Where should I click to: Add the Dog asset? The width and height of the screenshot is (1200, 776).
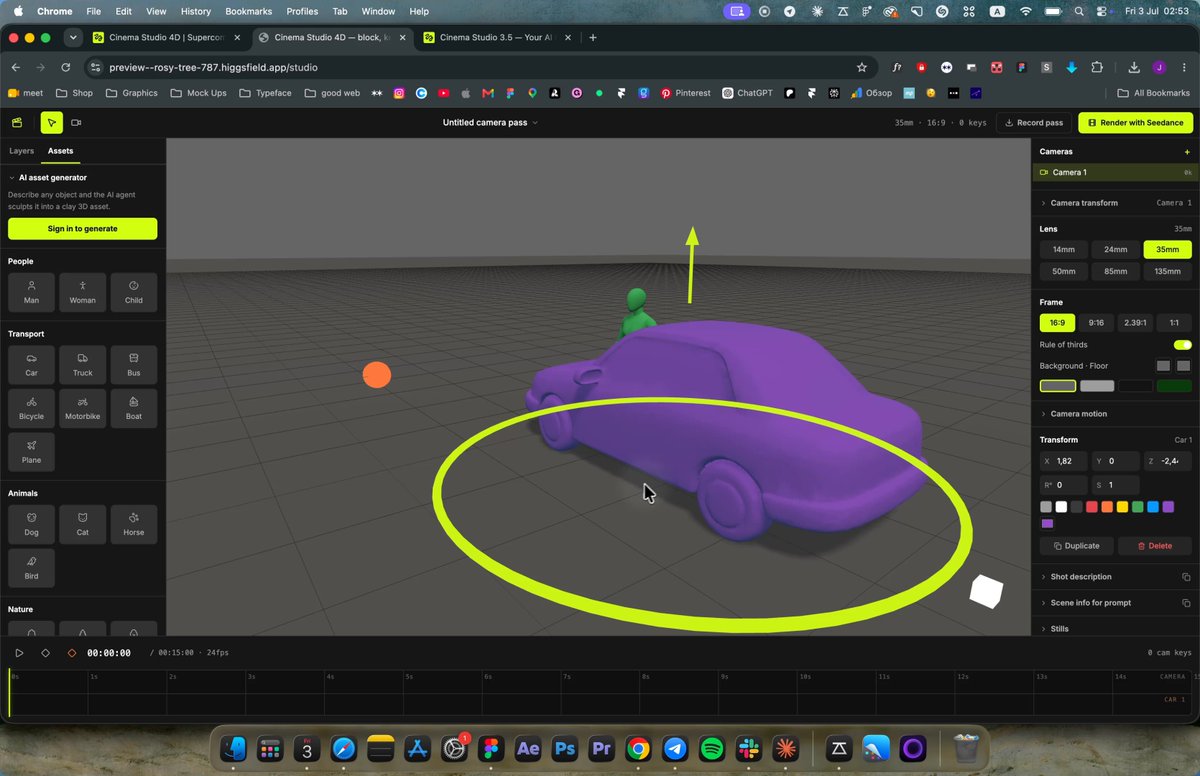click(32, 524)
